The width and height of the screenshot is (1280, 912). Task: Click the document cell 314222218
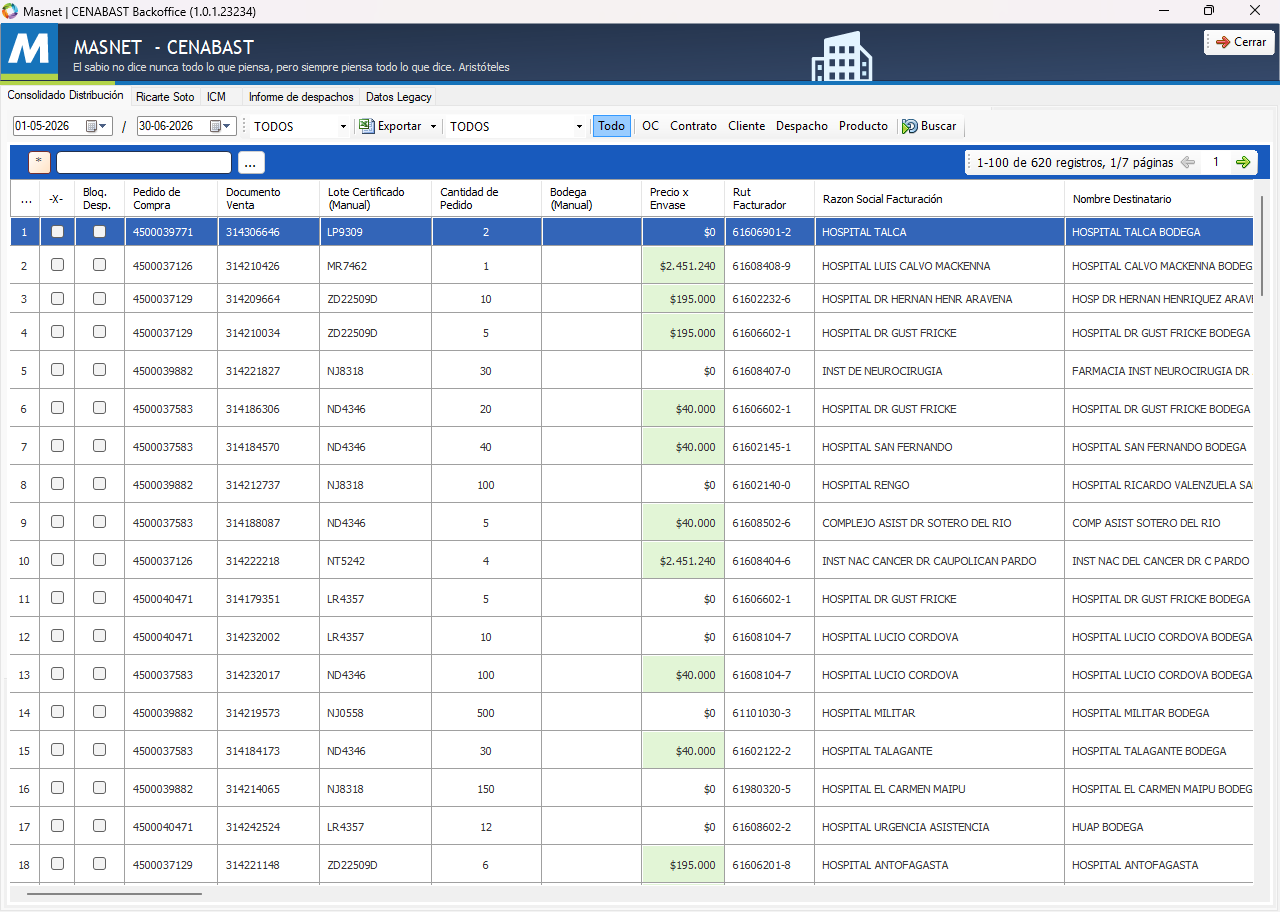(269, 561)
